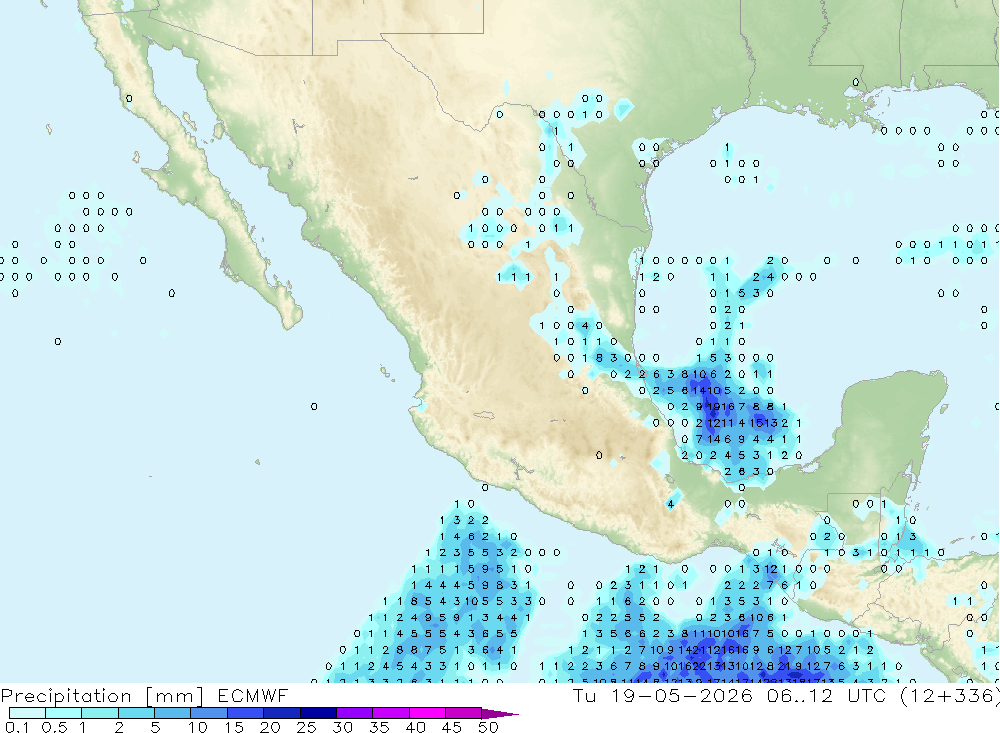Click the legend label 30
This screenshot has height=733, width=1000.
coord(343,727)
